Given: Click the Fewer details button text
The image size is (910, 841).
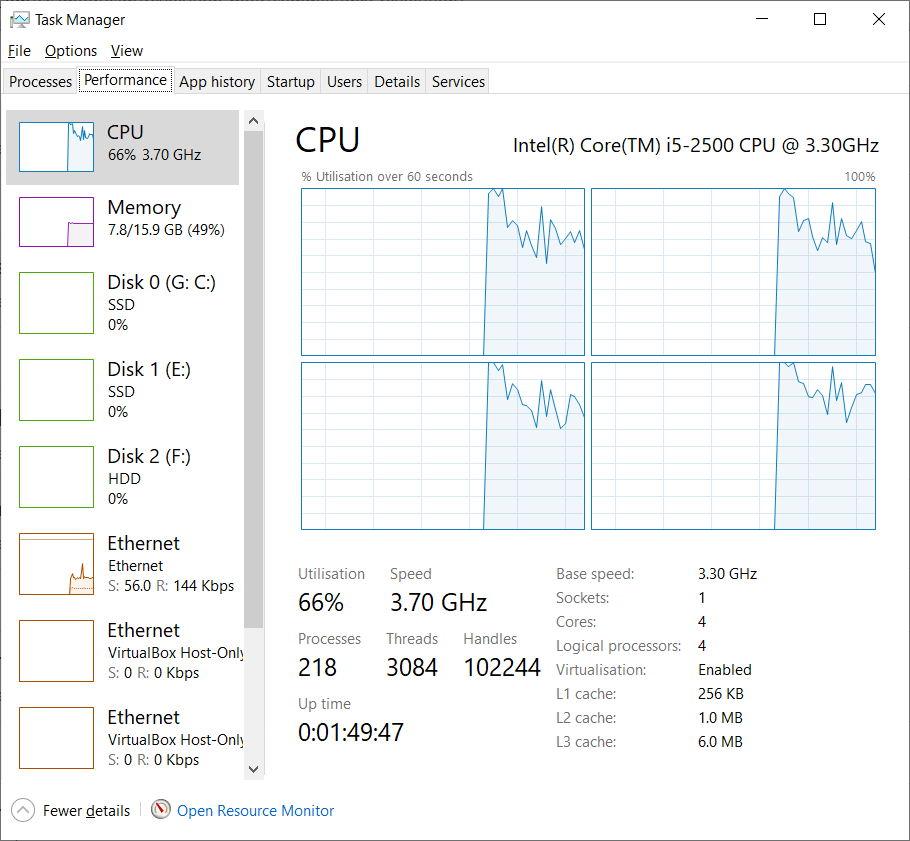Looking at the screenshot, I should (86, 811).
